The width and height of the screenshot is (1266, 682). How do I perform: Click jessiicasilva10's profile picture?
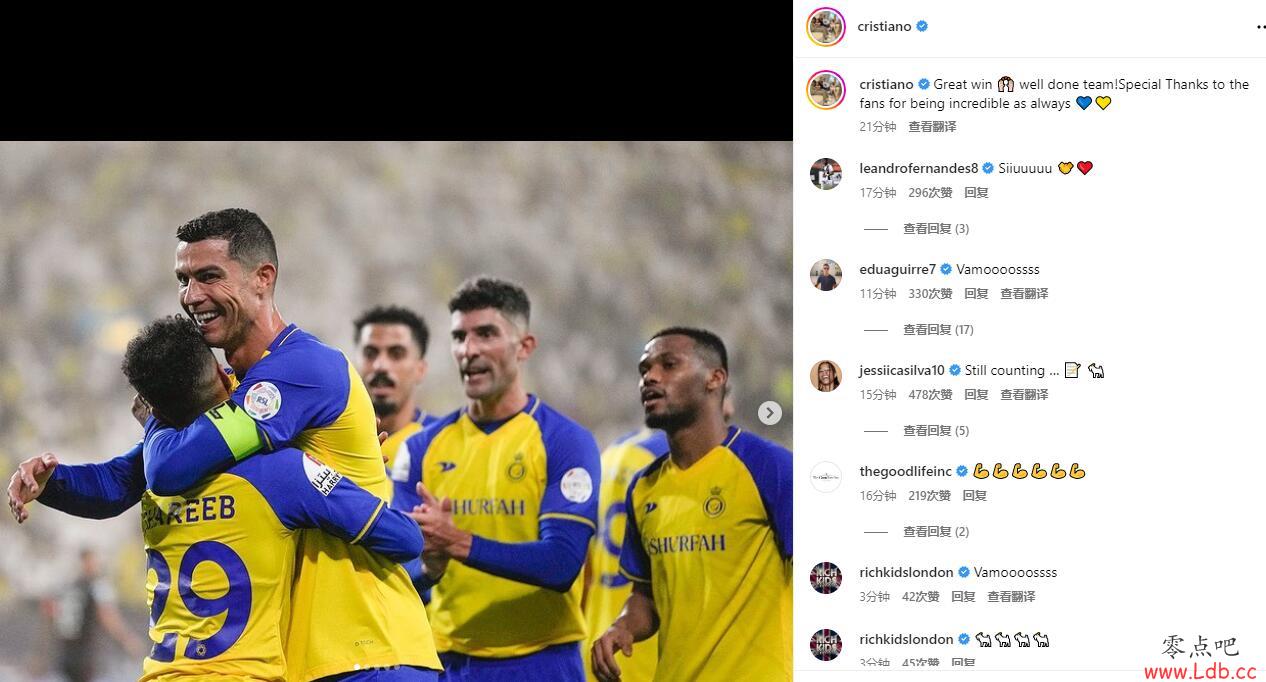(826, 376)
